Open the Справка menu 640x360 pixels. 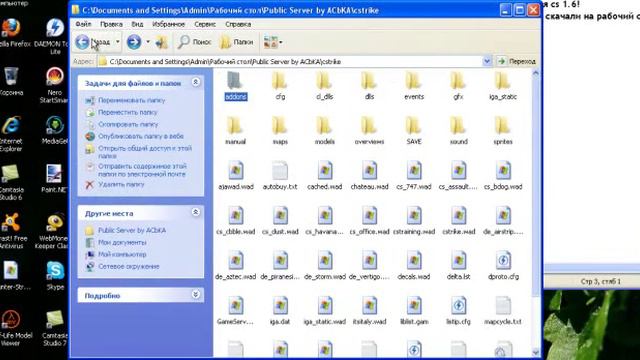point(238,24)
